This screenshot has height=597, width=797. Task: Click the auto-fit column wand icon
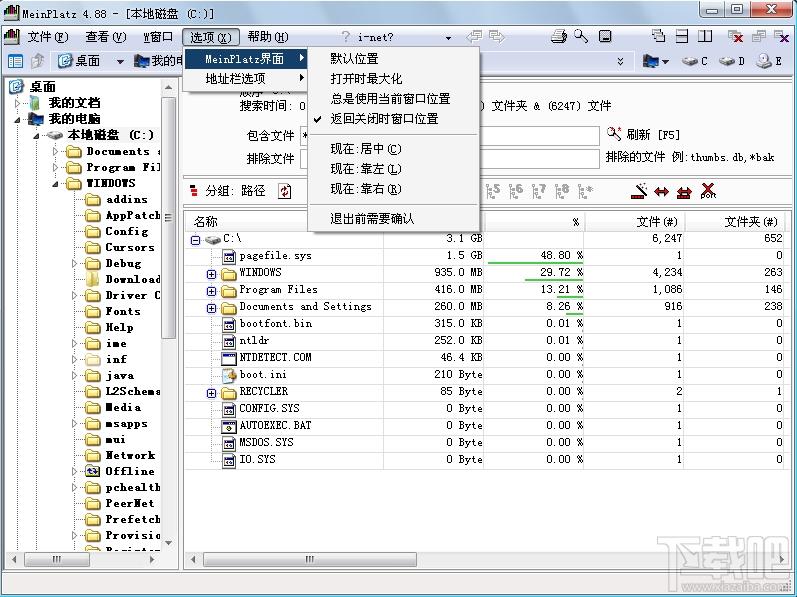click(x=639, y=191)
